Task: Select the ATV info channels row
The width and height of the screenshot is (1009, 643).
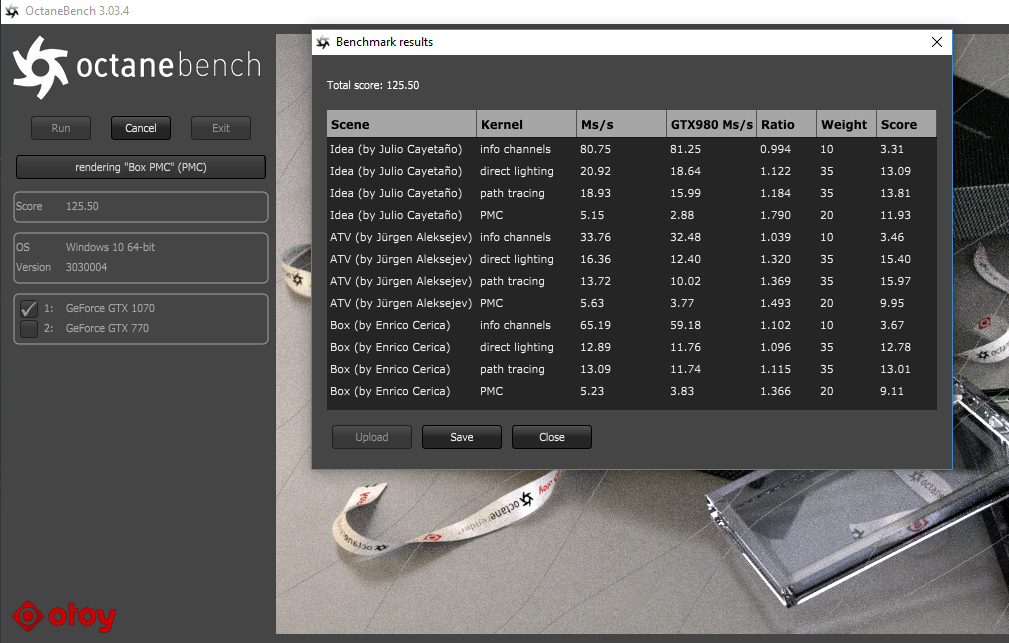Action: click(631, 237)
